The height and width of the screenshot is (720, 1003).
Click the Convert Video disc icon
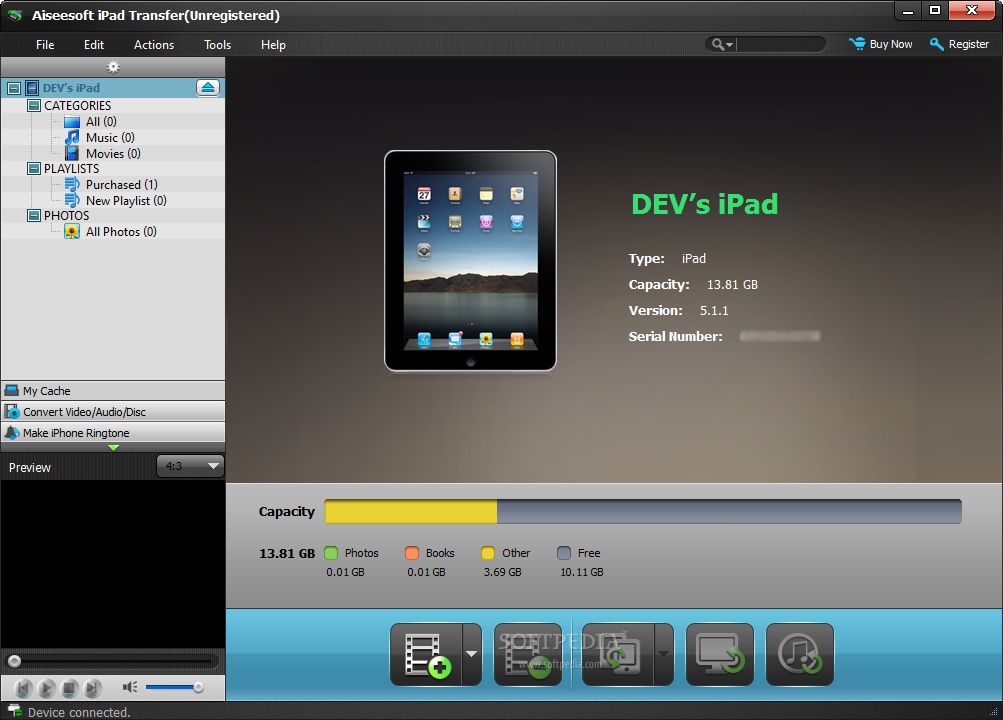pyautogui.click(x=12, y=411)
